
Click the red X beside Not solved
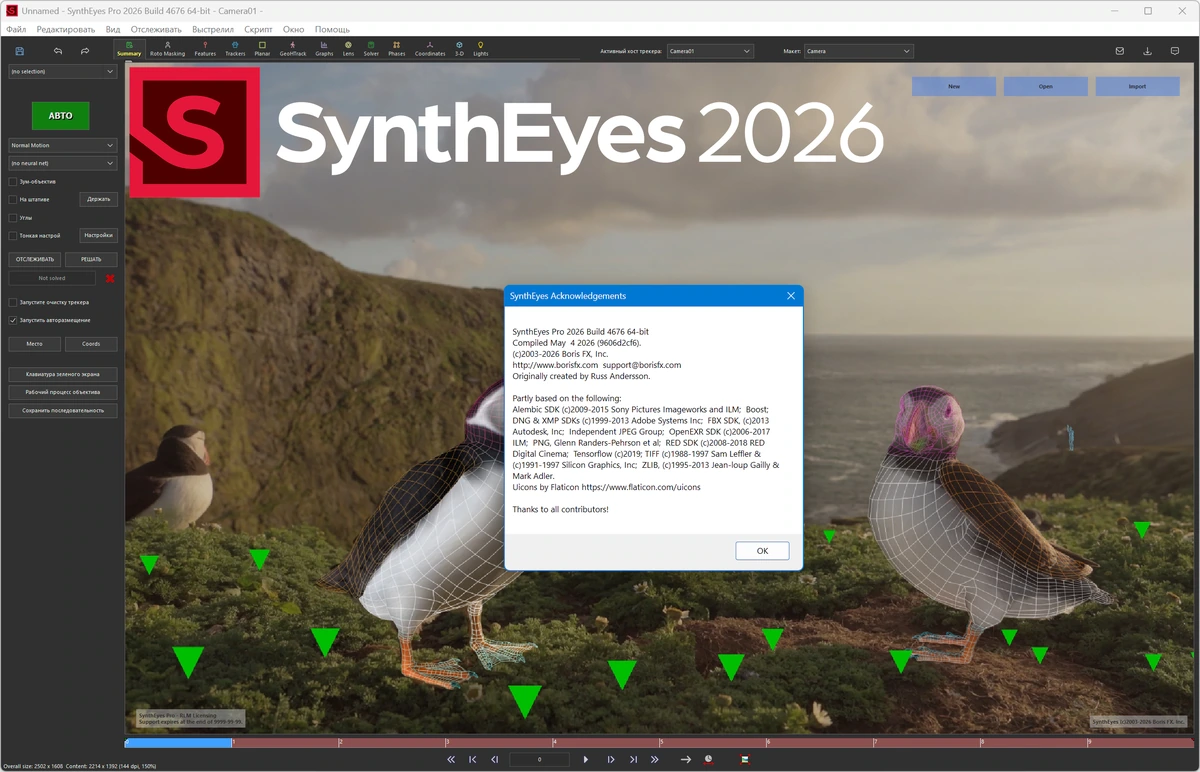click(110, 278)
